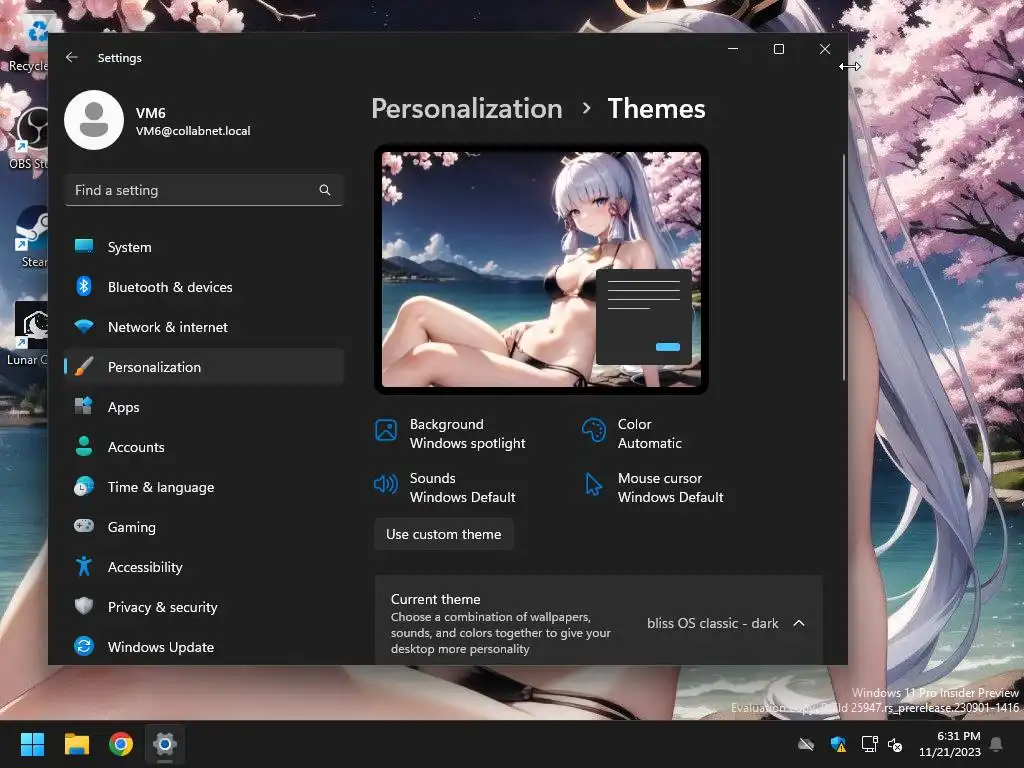Click the Bluetooth icon in sidebar
This screenshot has height=768, width=1024.
click(84, 286)
